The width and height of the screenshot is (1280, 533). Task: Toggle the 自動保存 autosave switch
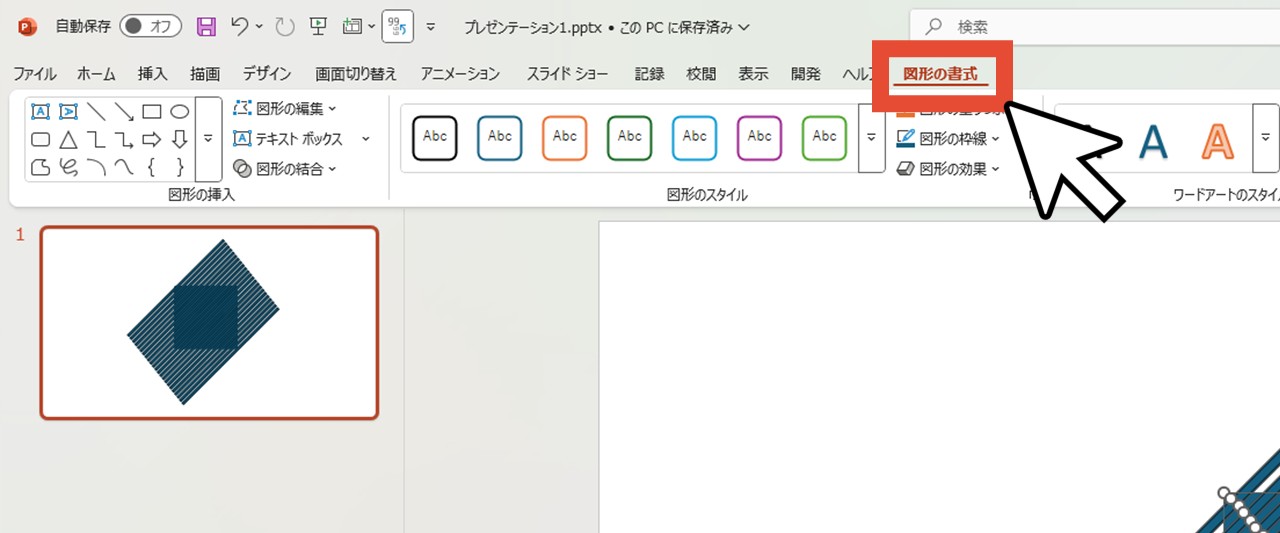point(149,27)
